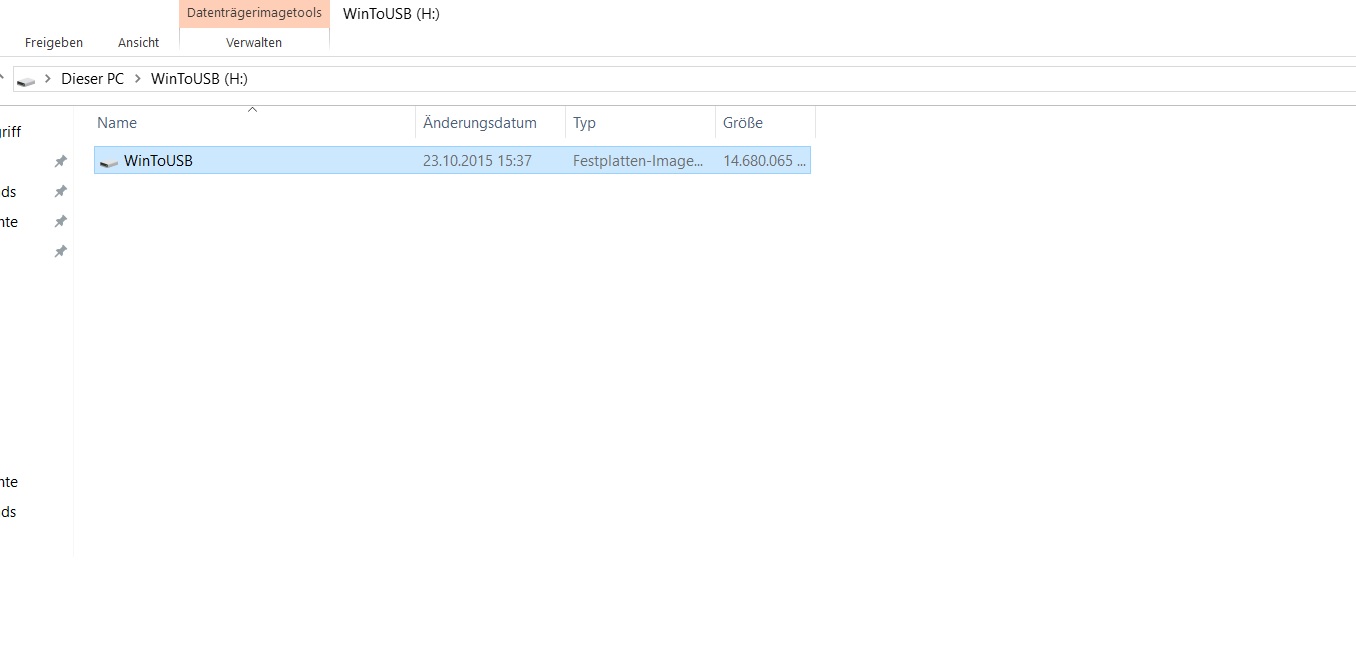The width and height of the screenshot is (1356, 648).
Task: Click the sort arrow above Name column
Action: [x=253, y=109]
